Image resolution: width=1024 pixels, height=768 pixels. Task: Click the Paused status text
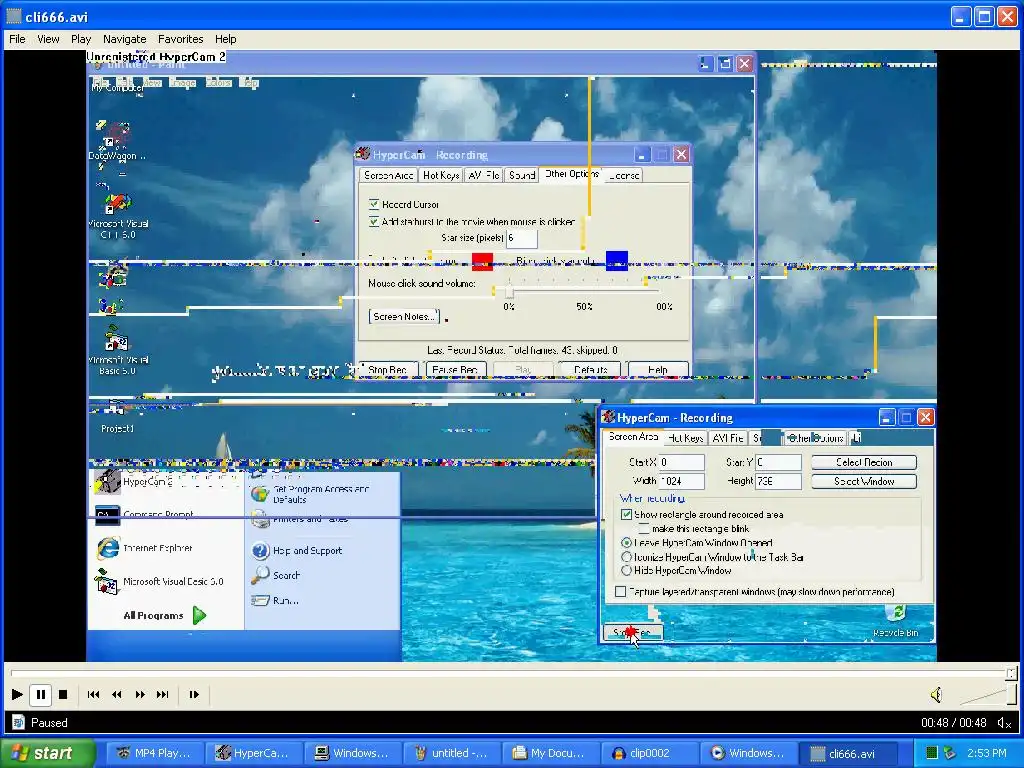click(x=49, y=723)
